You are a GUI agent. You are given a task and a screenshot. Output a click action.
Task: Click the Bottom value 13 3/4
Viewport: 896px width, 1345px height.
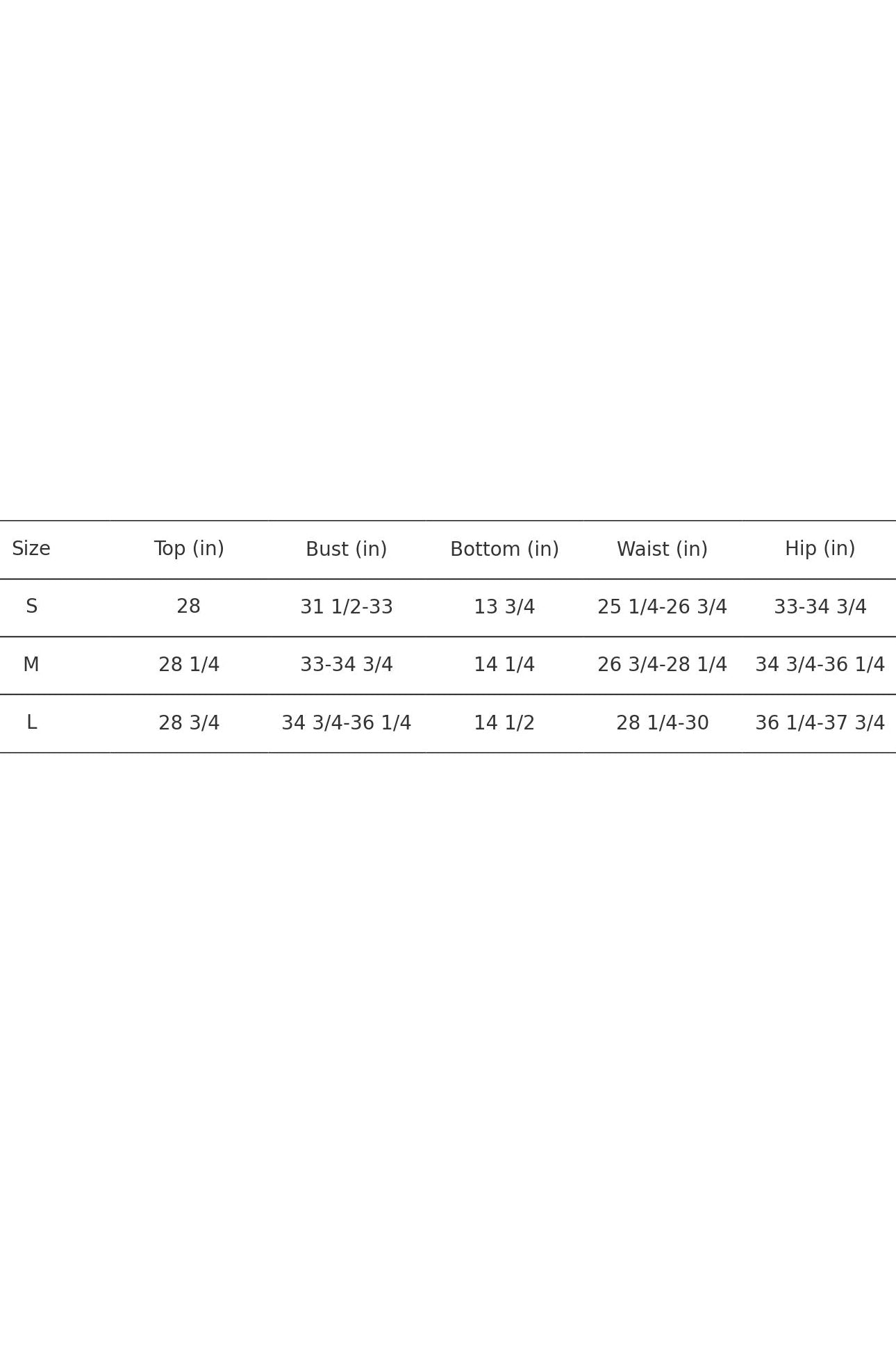click(504, 607)
